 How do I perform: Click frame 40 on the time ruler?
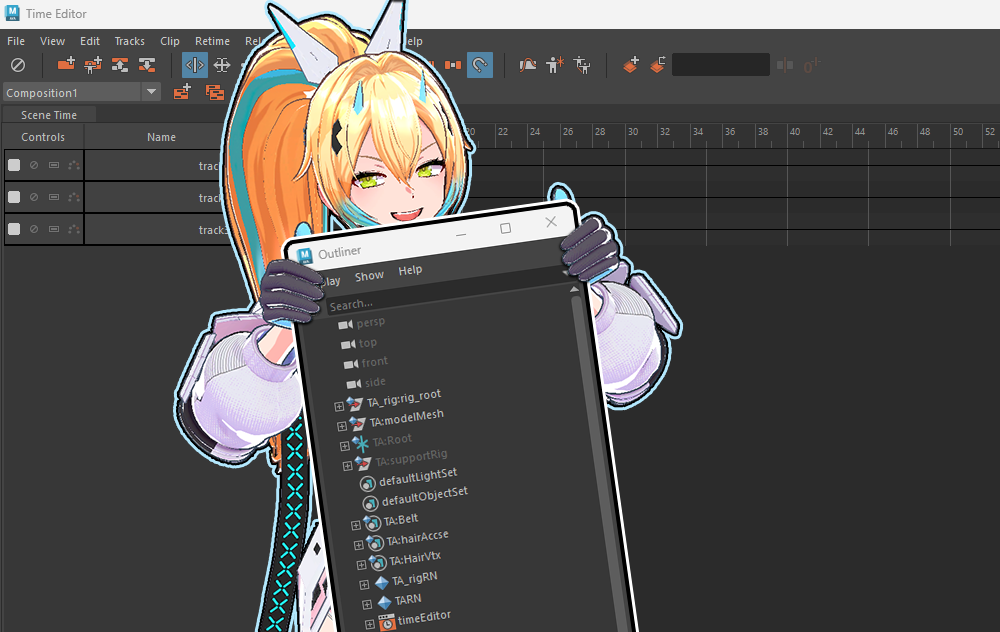coord(794,132)
